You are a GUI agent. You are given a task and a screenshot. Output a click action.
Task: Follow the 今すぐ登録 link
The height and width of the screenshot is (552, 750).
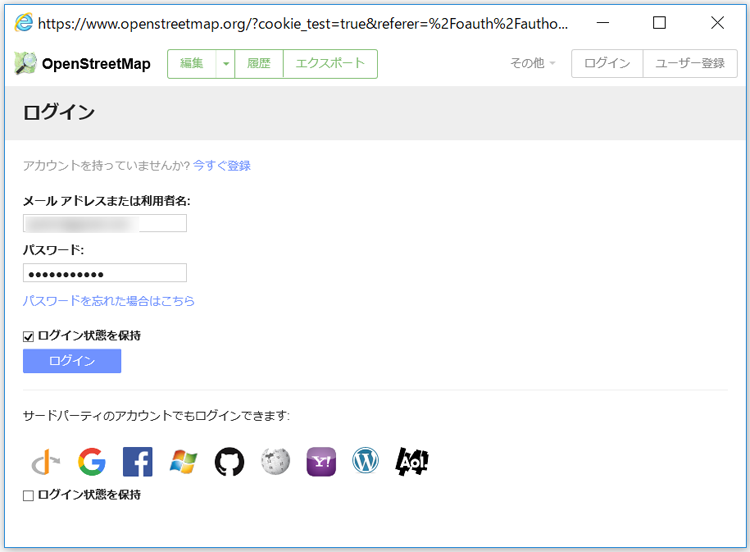tap(222, 166)
